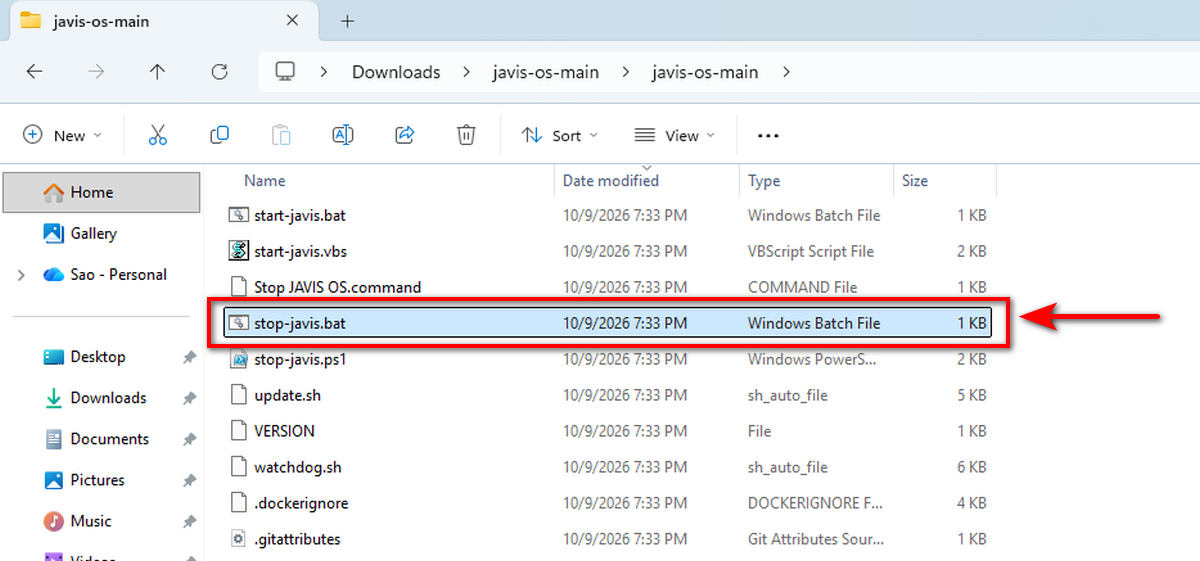This screenshot has height=561, width=1200.
Task: Refresh the current folder view
Action: coord(219,72)
